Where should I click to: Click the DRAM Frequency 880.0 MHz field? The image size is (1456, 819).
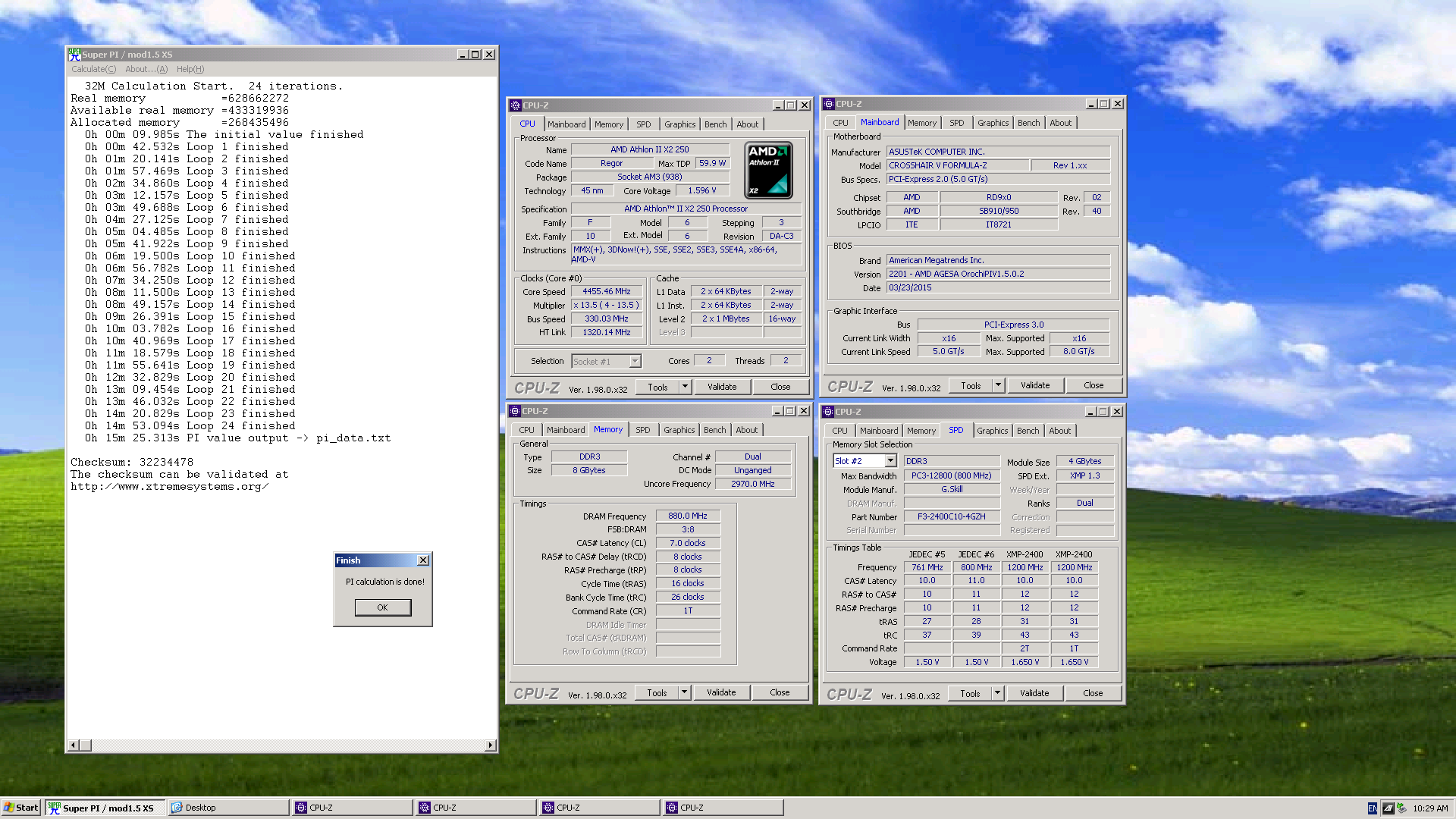688,516
